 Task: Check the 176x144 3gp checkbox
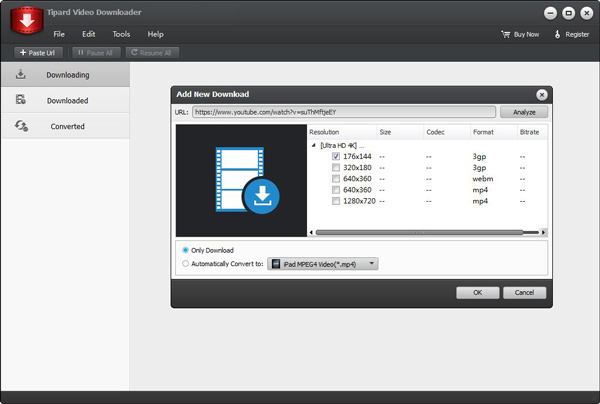336,156
